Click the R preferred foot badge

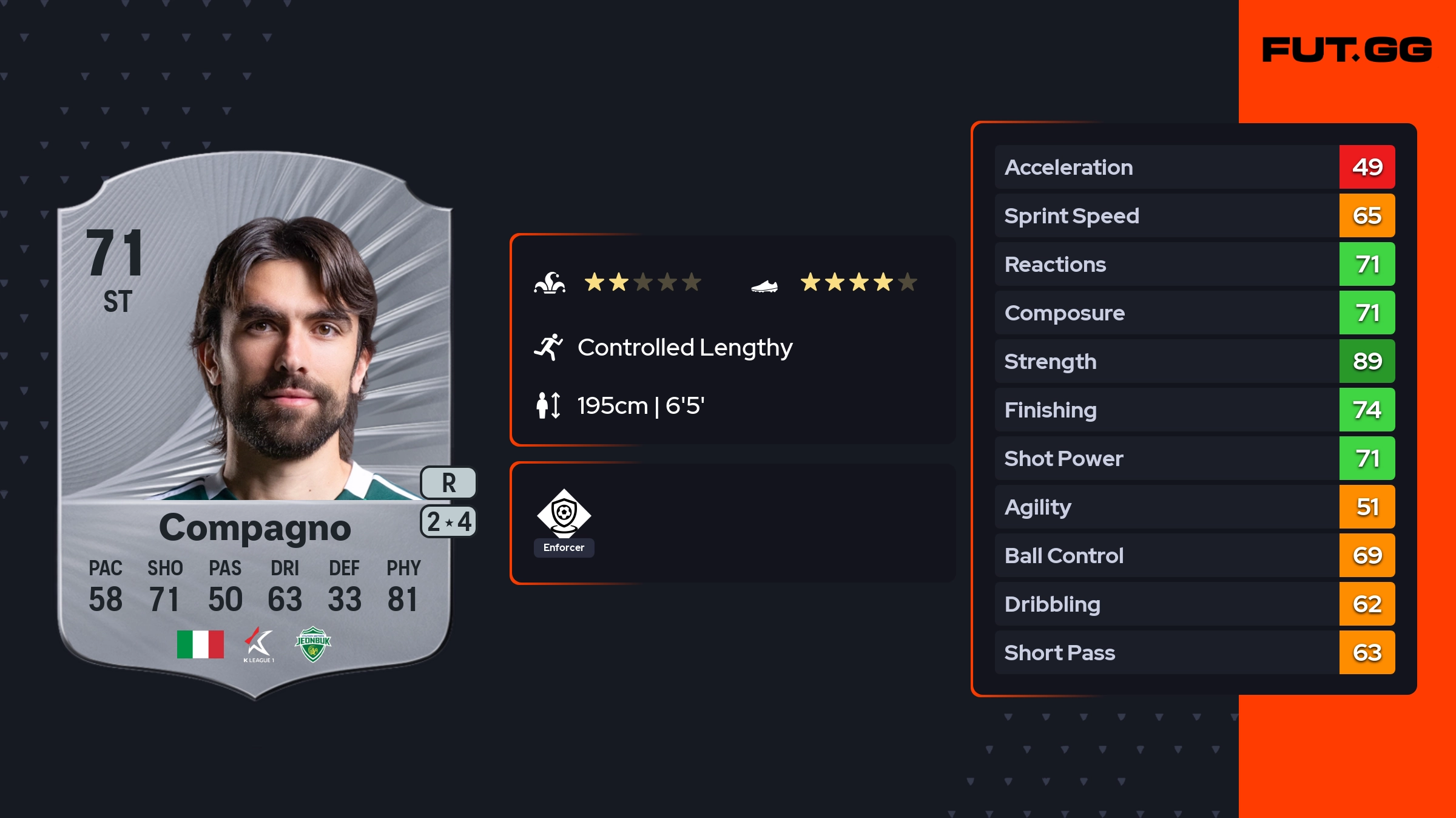pyautogui.click(x=448, y=483)
